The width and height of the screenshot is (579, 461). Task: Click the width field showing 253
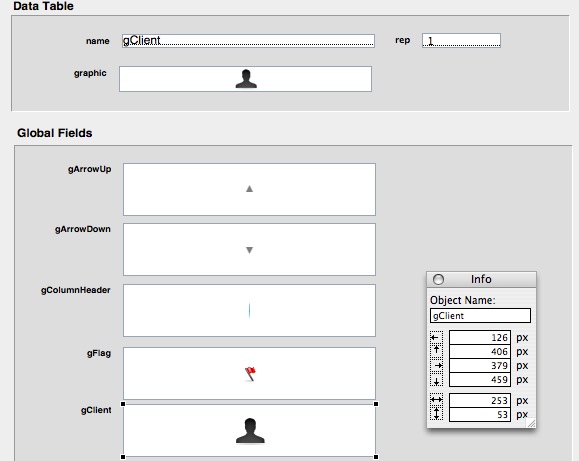480,400
